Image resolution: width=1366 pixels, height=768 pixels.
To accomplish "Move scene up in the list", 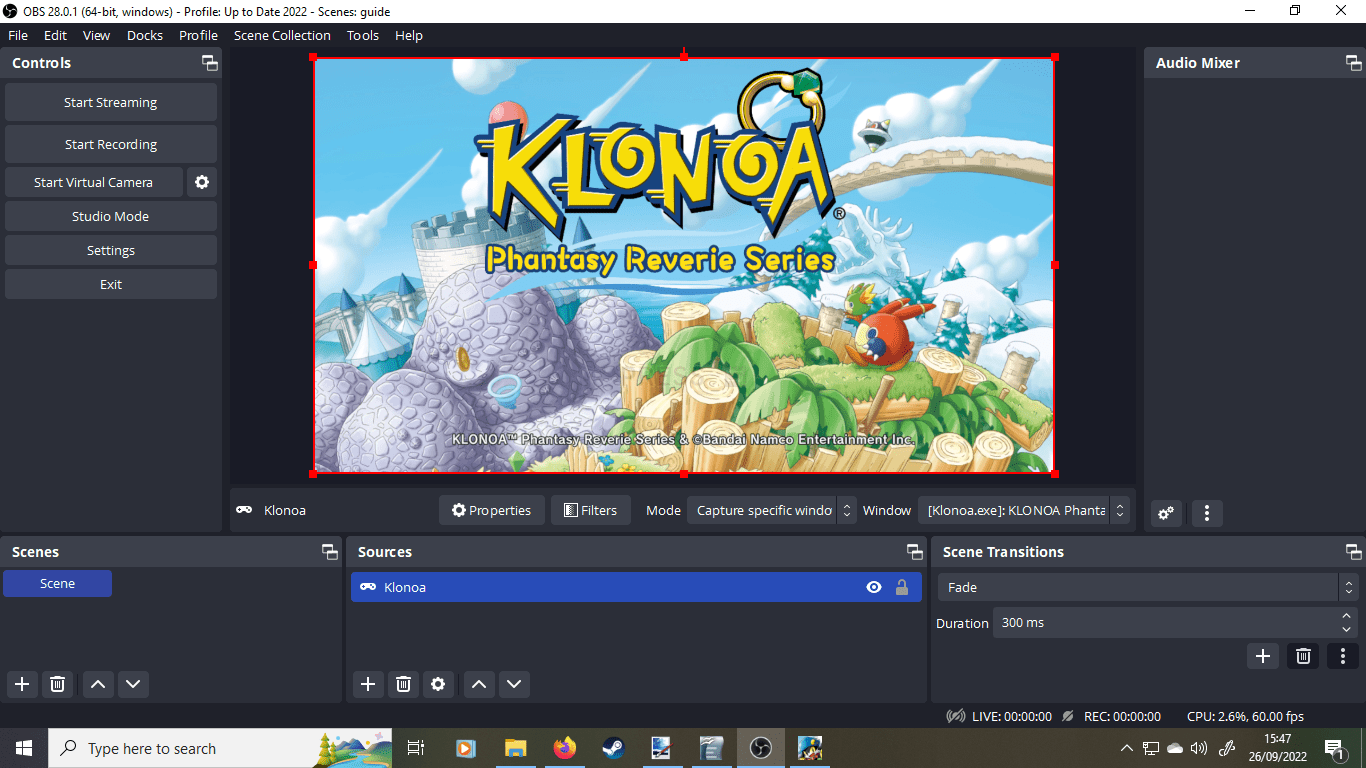I will click(97, 684).
